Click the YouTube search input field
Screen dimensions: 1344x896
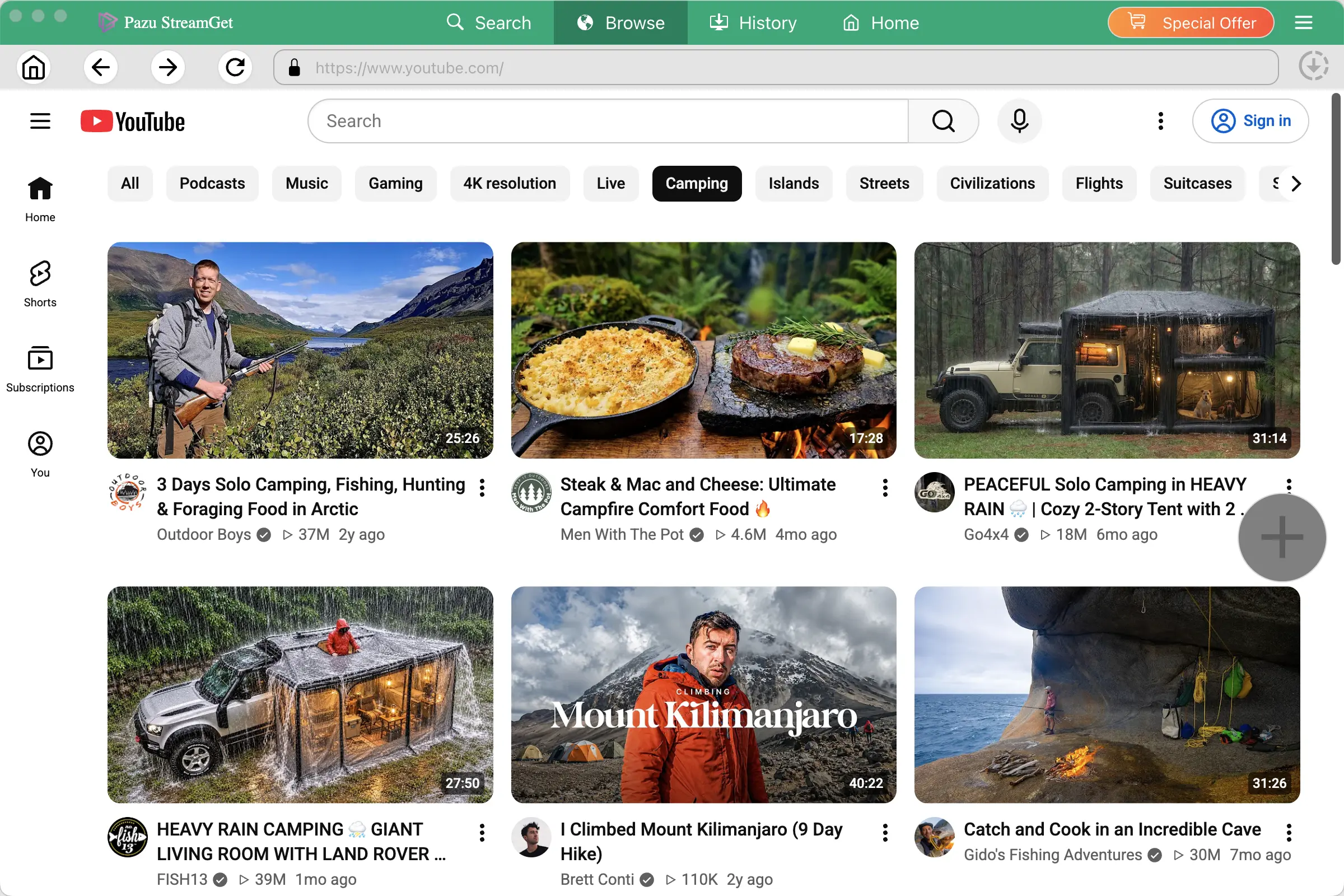[x=609, y=121]
